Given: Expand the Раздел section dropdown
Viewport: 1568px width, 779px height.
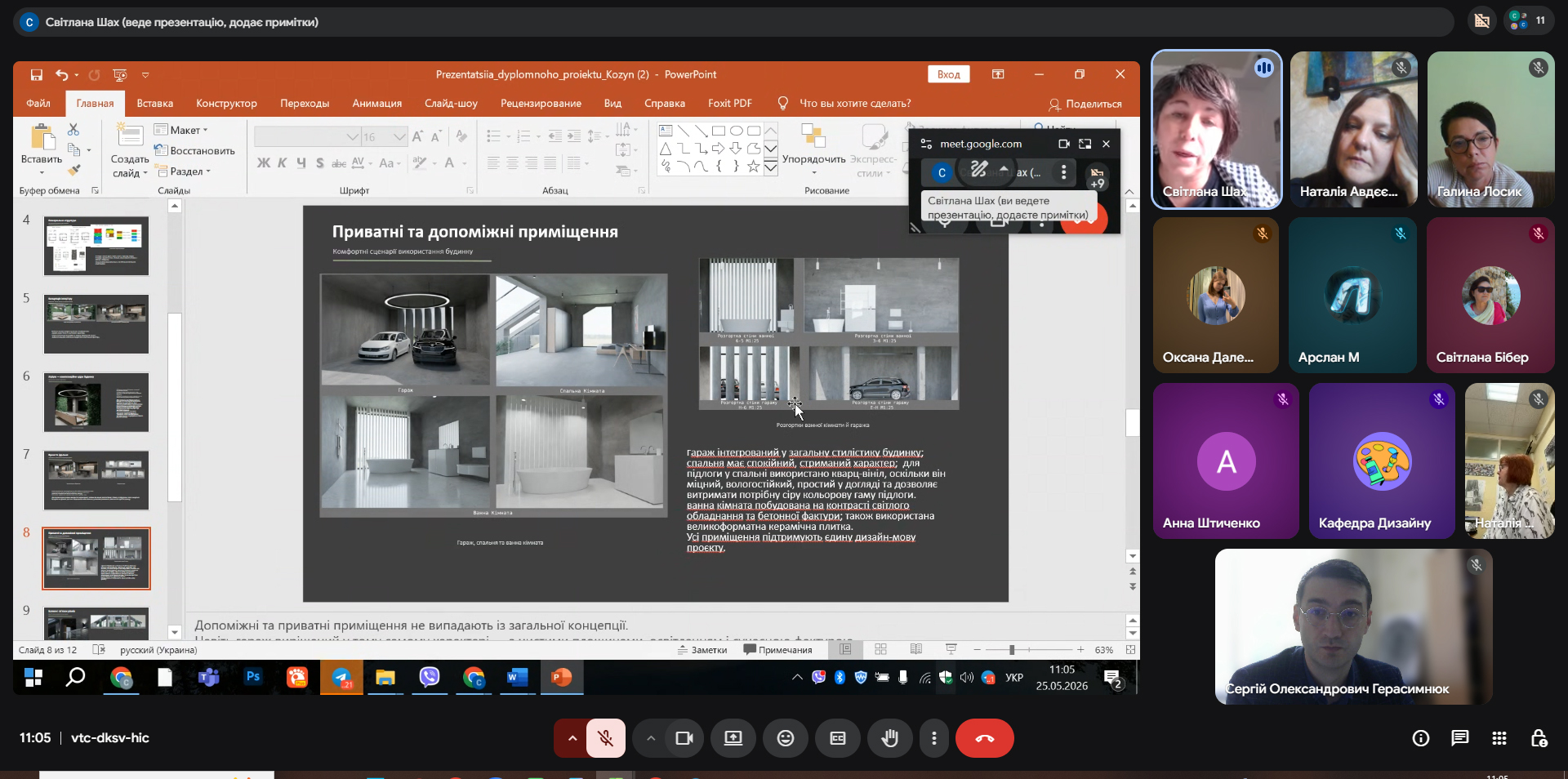Looking at the screenshot, I should [x=183, y=171].
